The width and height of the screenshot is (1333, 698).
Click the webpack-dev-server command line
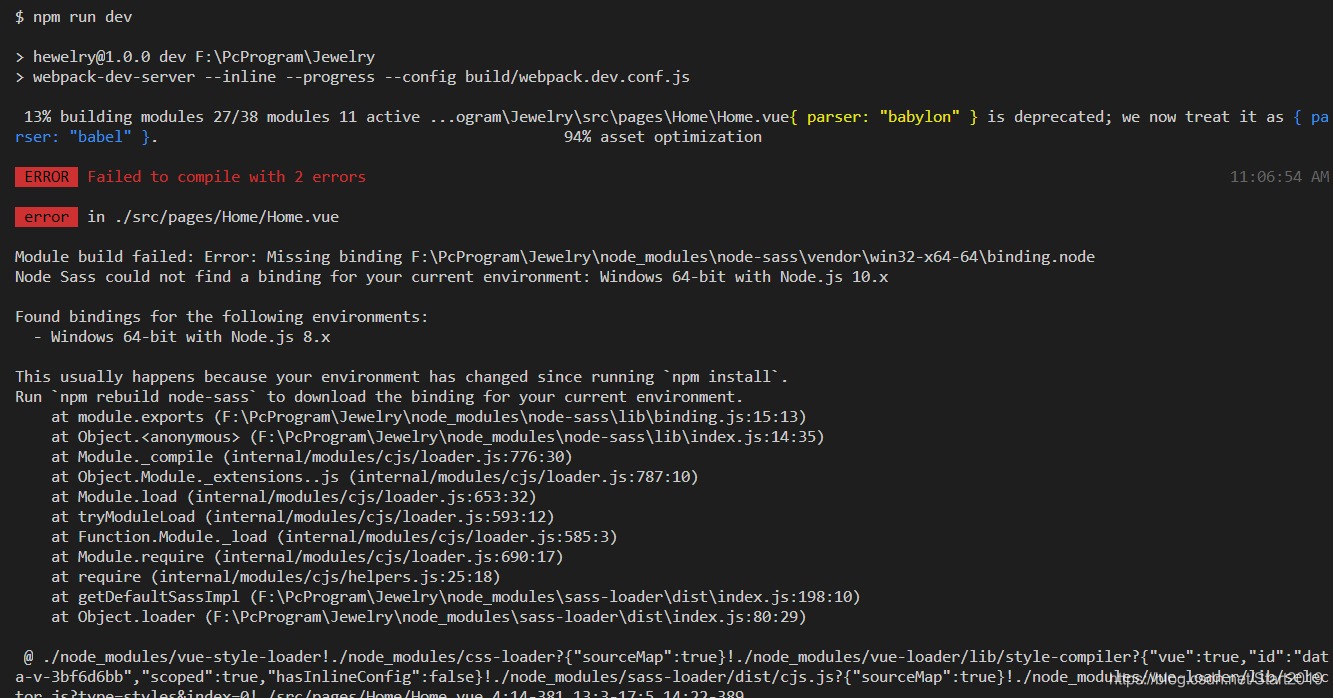point(352,77)
